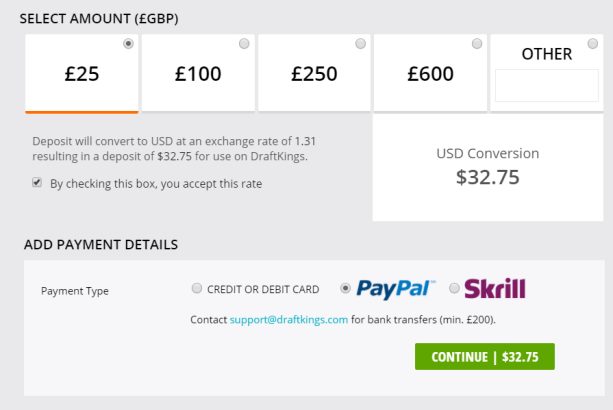
Task: Open the support@draftkings.com email link
Action: [x=289, y=320]
